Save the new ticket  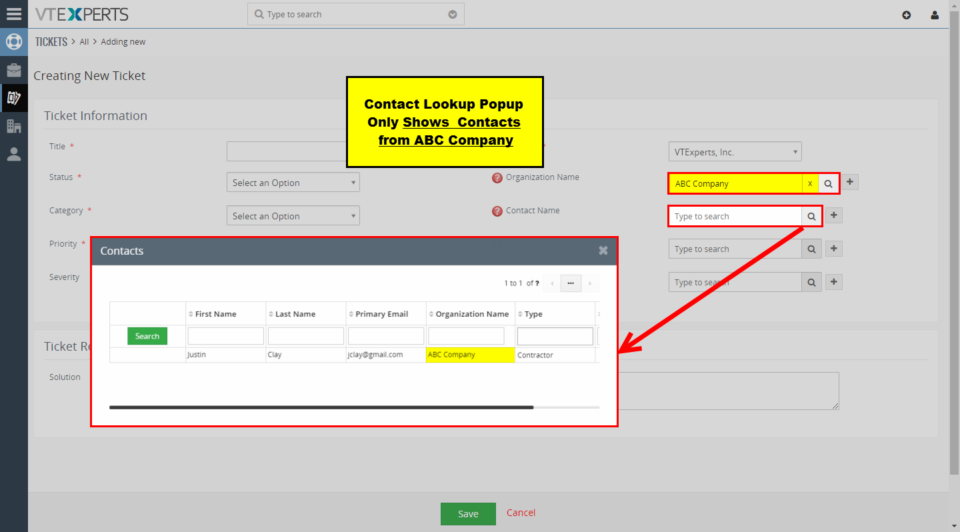coord(468,514)
